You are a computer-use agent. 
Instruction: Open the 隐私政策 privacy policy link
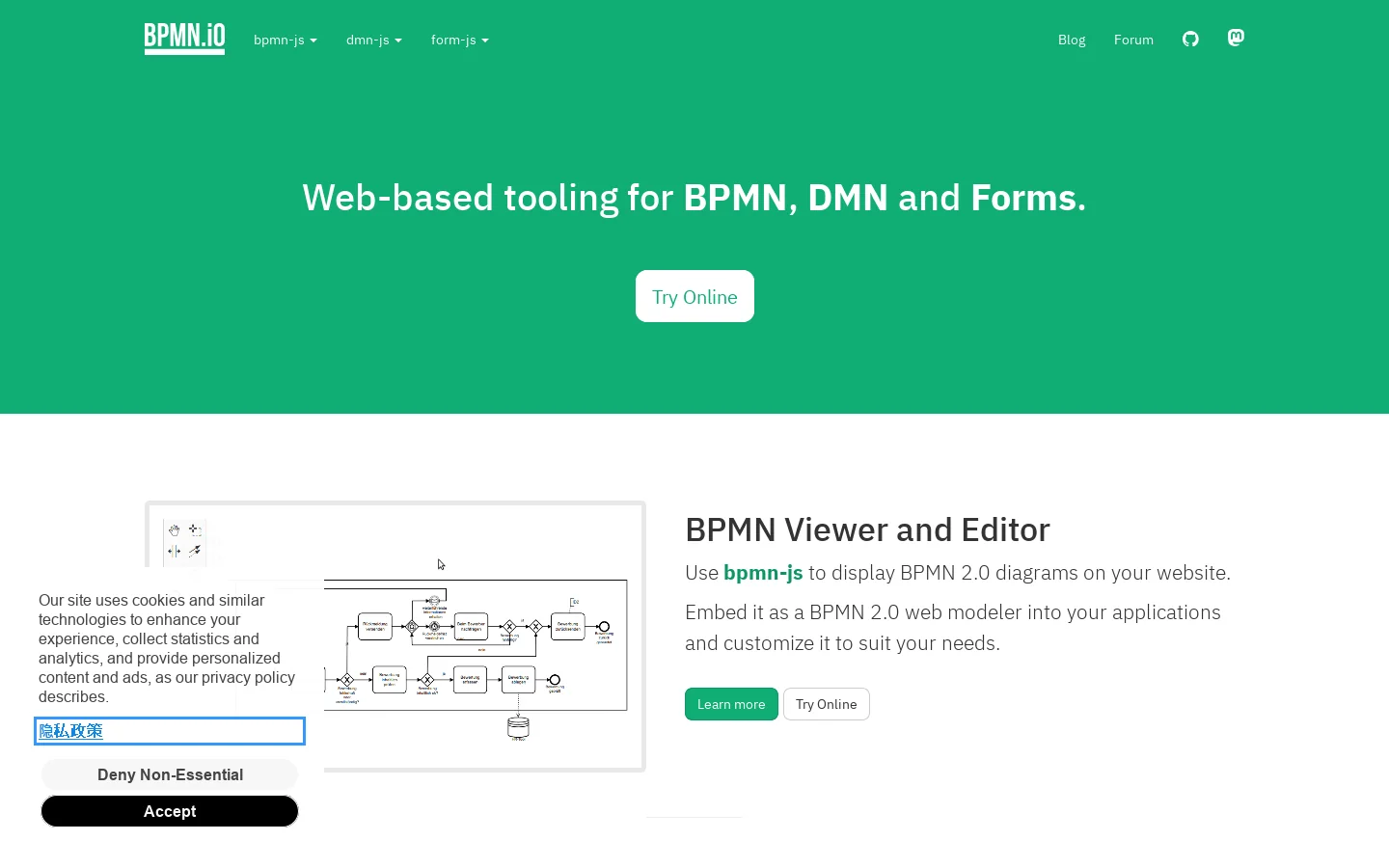coord(70,731)
